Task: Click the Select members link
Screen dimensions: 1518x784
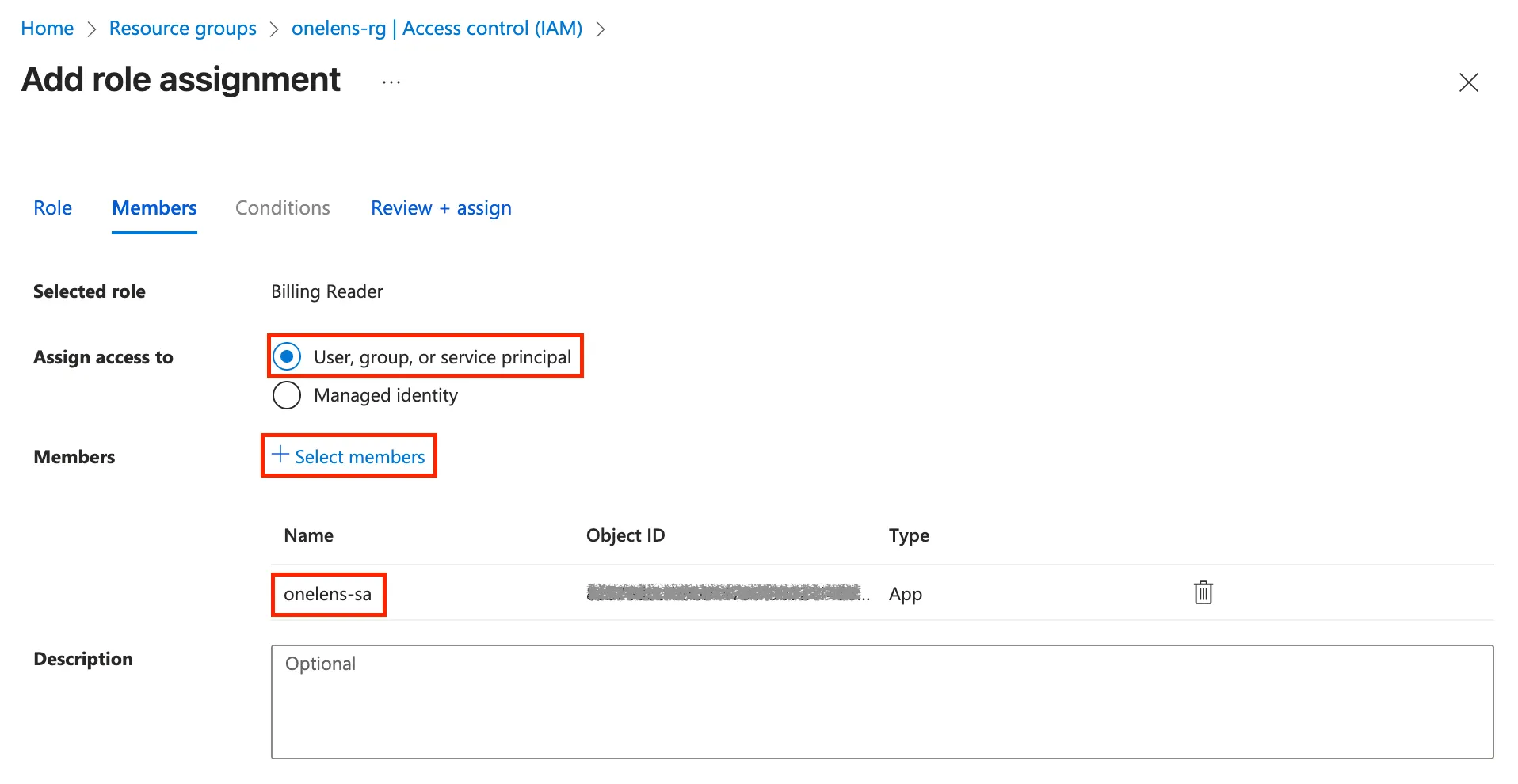Action: click(x=349, y=457)
